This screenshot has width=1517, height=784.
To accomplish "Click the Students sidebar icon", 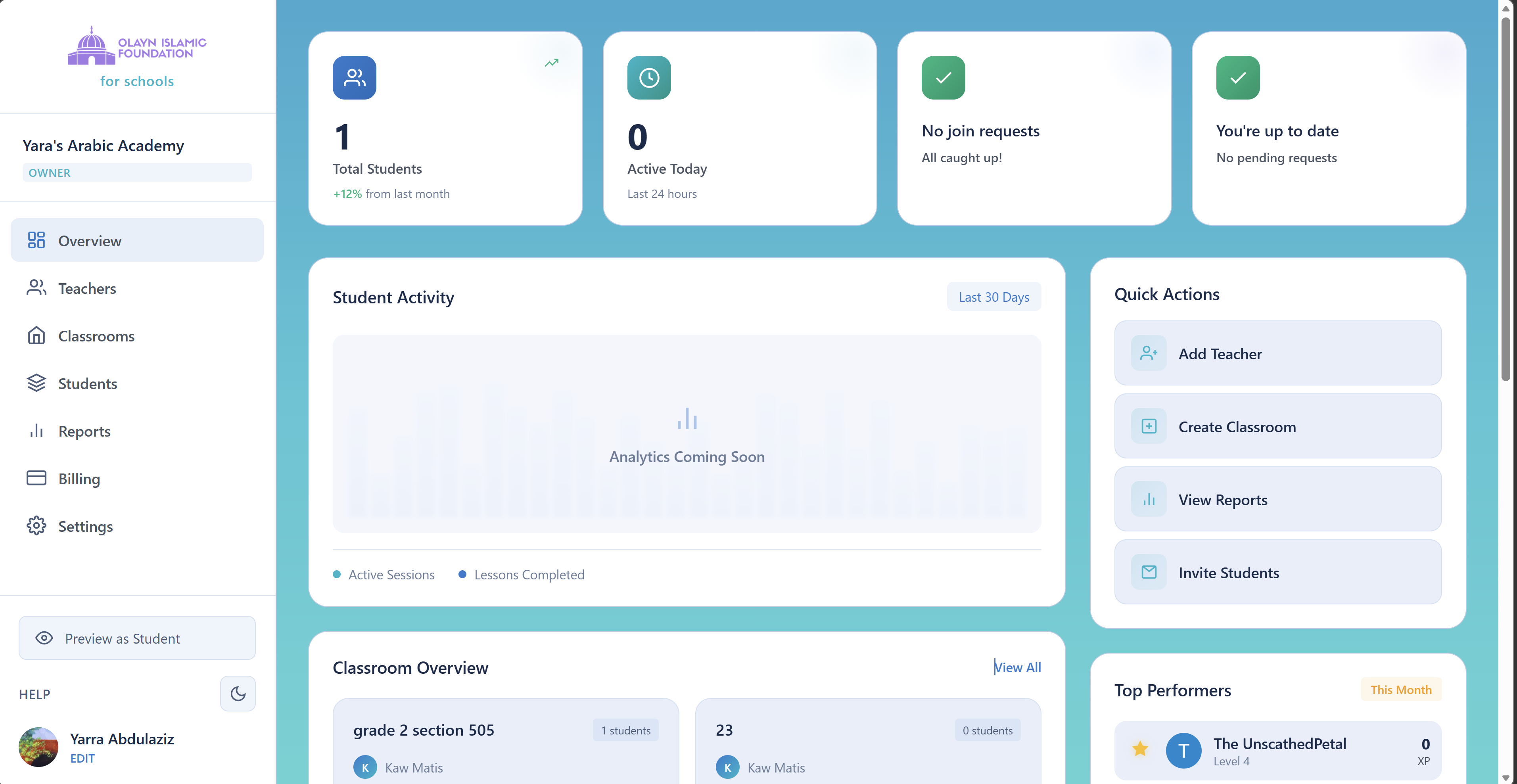I will [36, 383].
